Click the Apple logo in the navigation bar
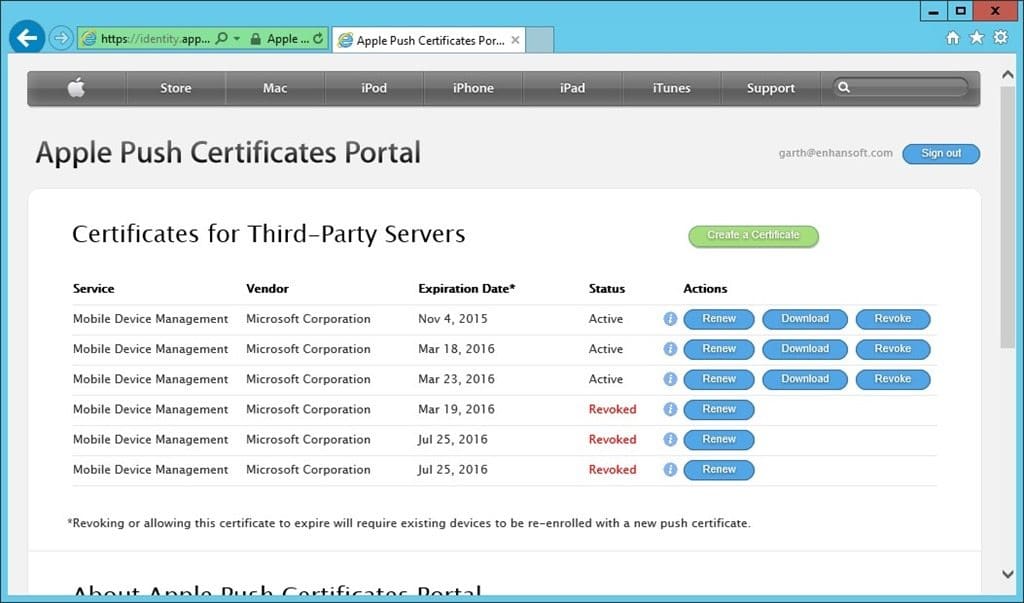1024x603 pixels. click(x=76, y=88)
